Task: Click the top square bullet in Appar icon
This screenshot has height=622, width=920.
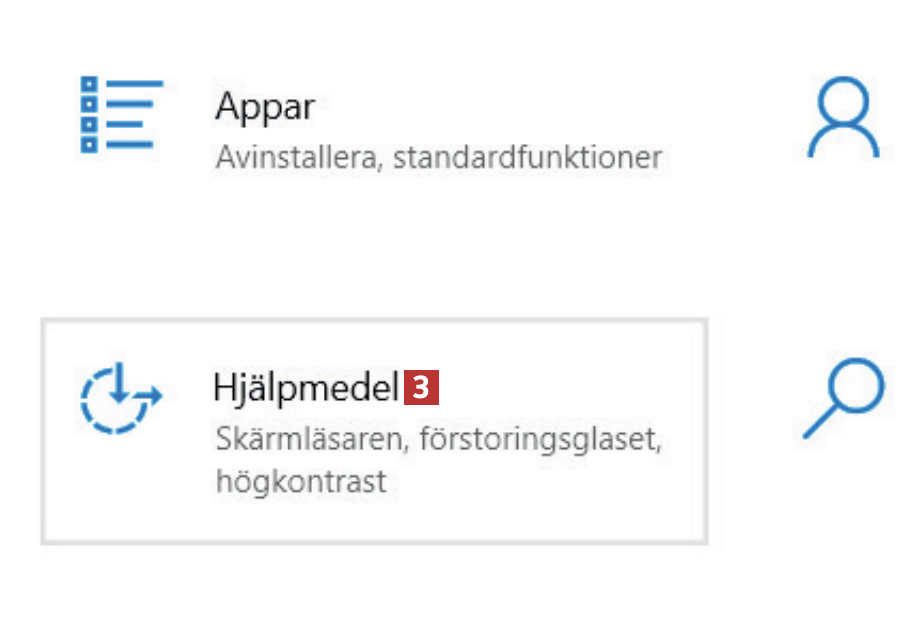Action: [x=88, y=84]
